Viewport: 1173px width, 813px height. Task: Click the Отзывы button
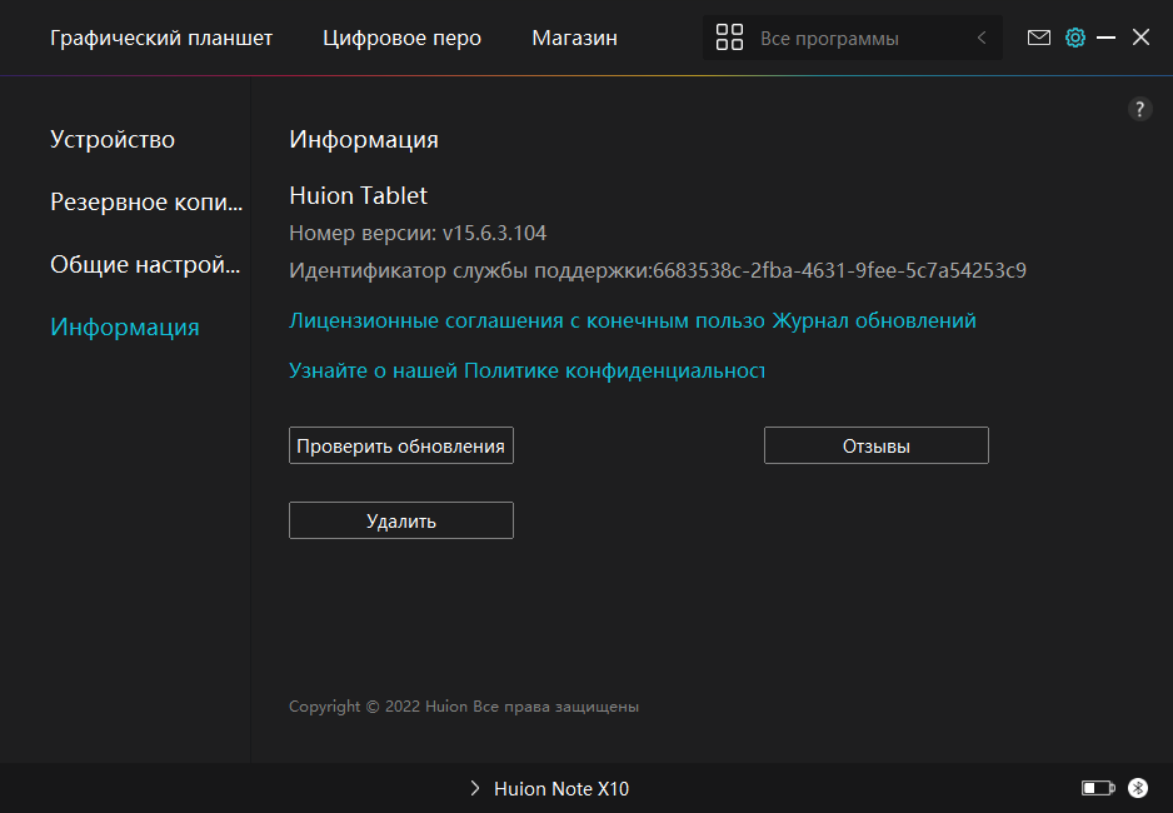pos(876,446)
